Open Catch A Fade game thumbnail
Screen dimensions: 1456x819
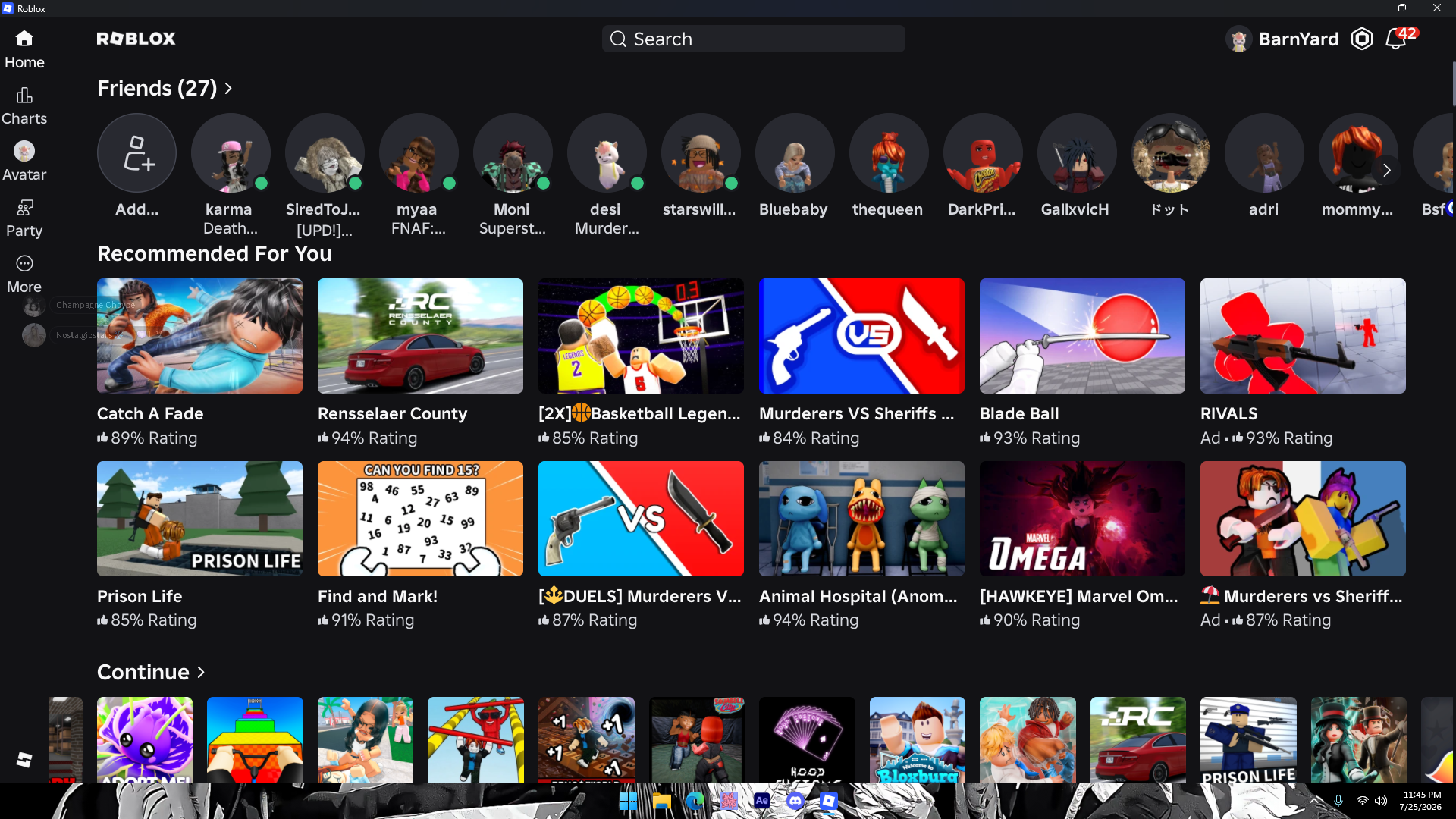(199, 336)
